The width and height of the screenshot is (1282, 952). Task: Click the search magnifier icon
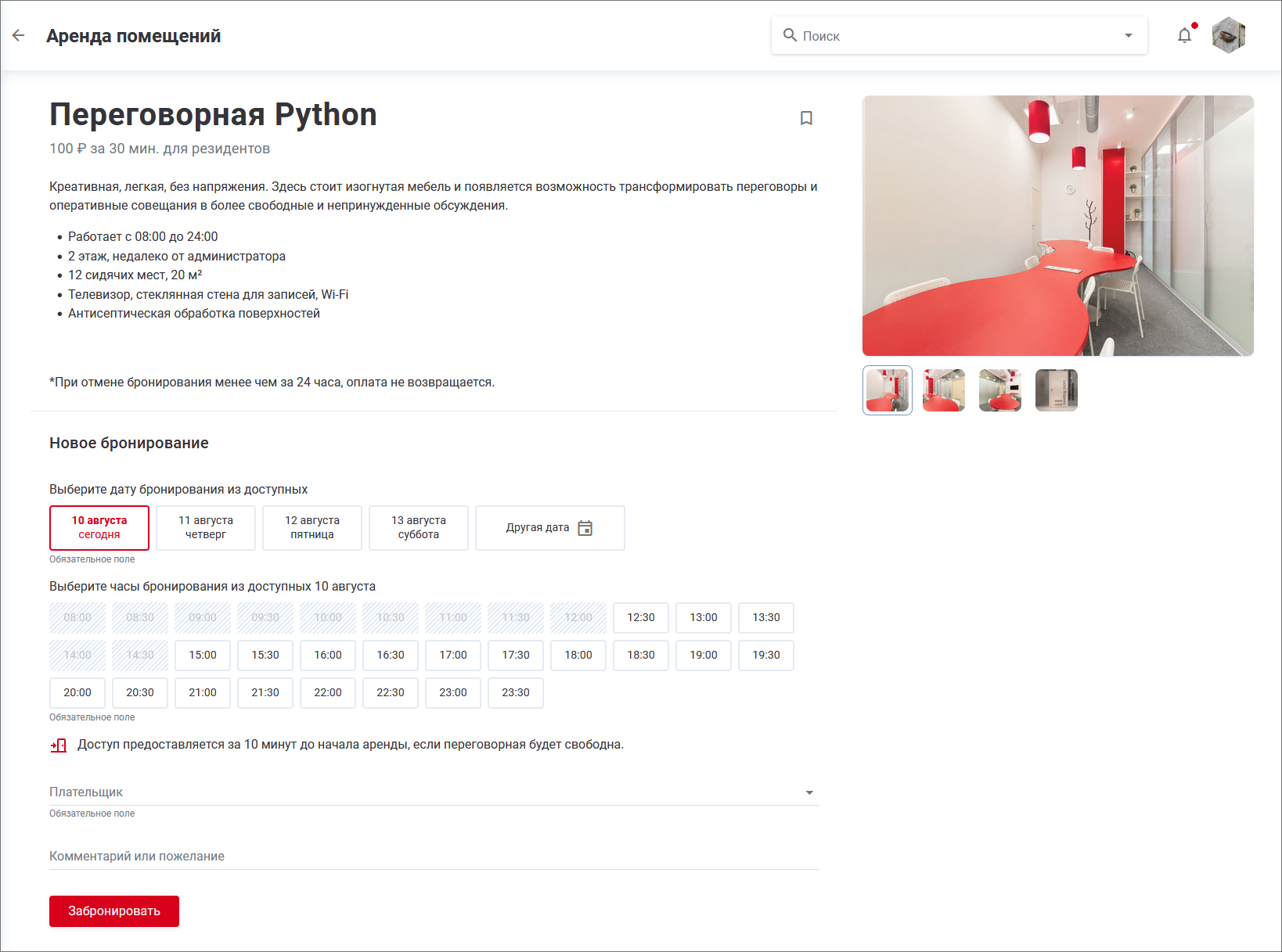point(790,35)
